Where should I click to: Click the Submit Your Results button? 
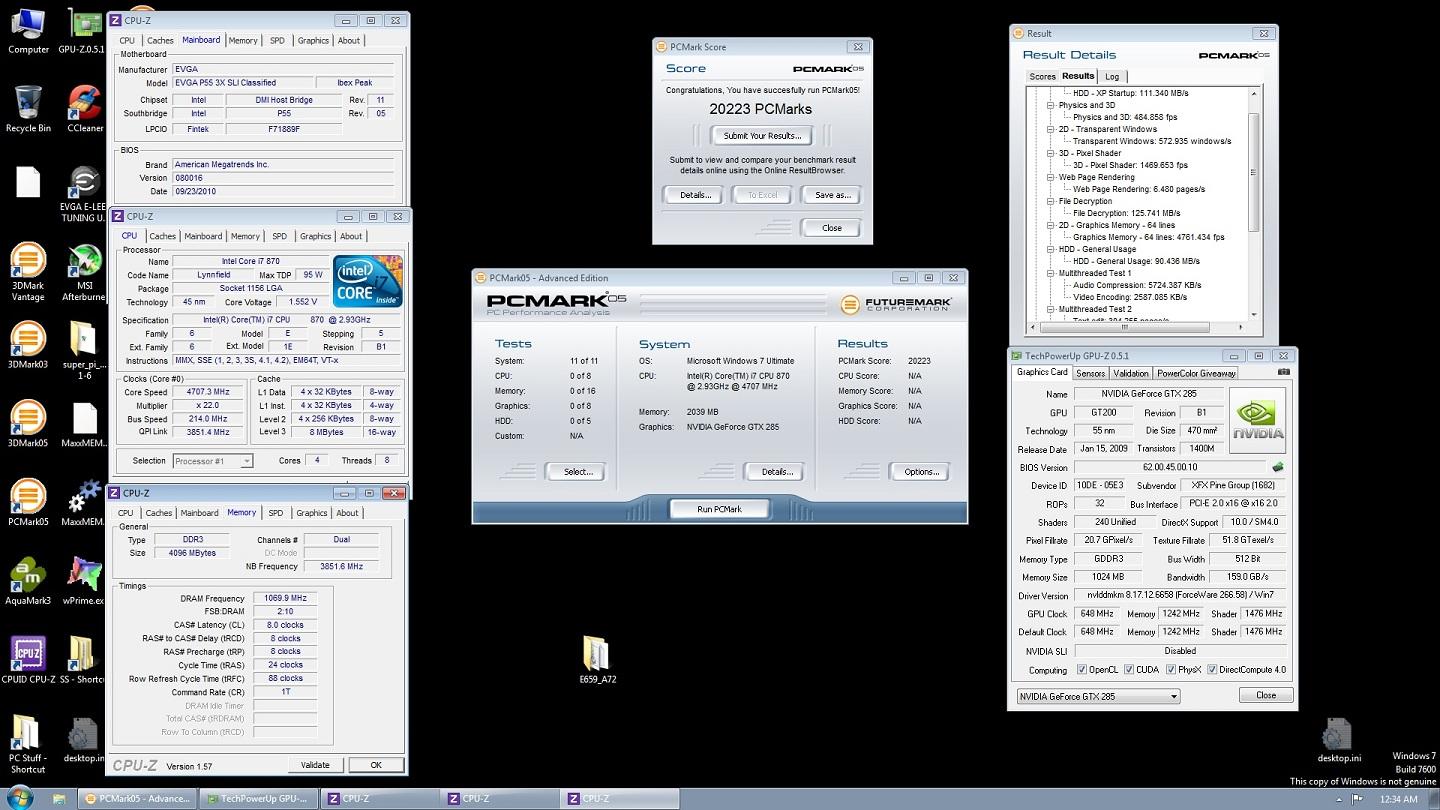tap(762, 136)
